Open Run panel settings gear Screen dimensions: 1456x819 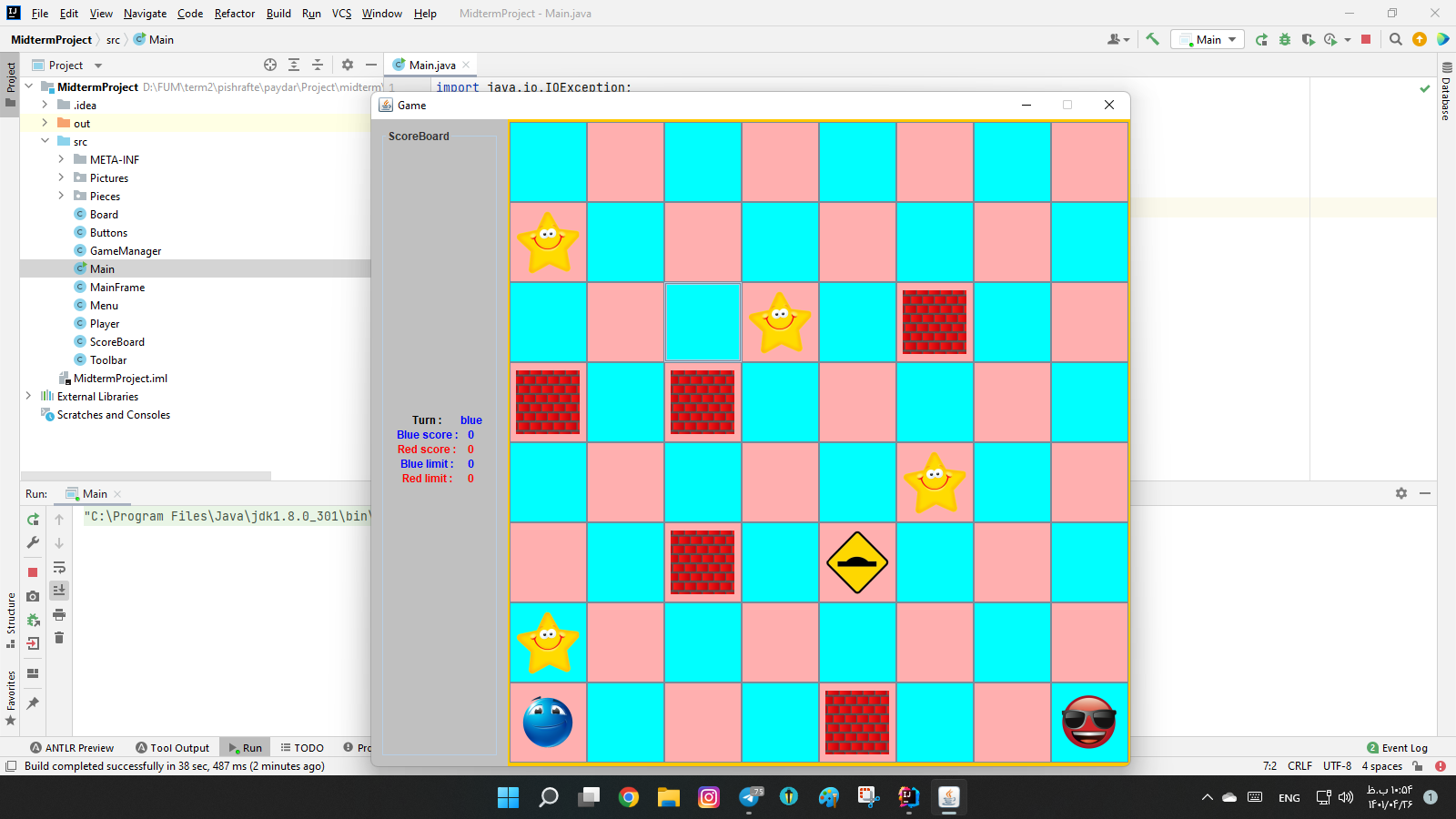tap(1401, 493)
